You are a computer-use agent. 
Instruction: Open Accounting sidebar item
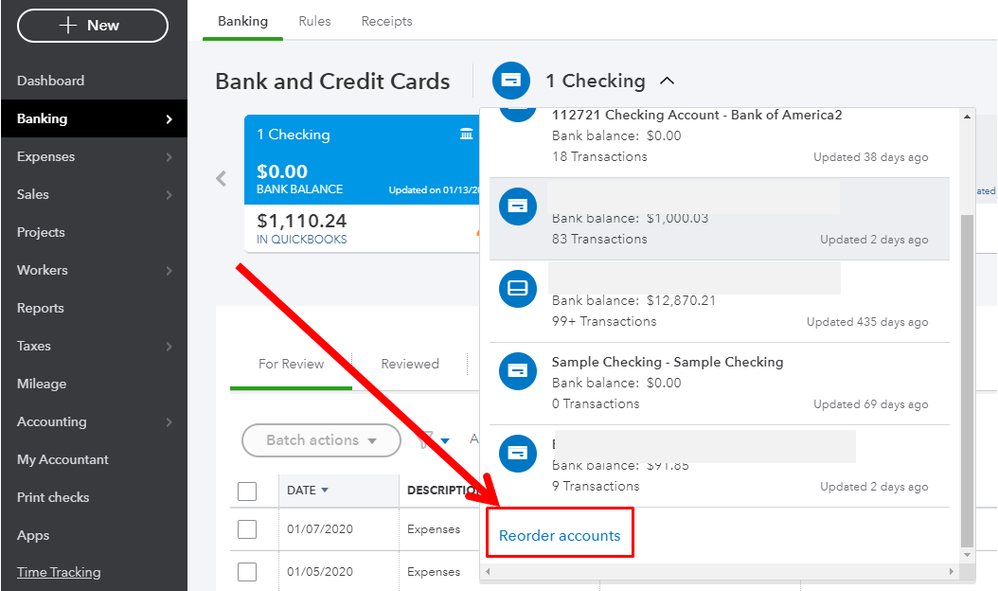click(52, 422)
